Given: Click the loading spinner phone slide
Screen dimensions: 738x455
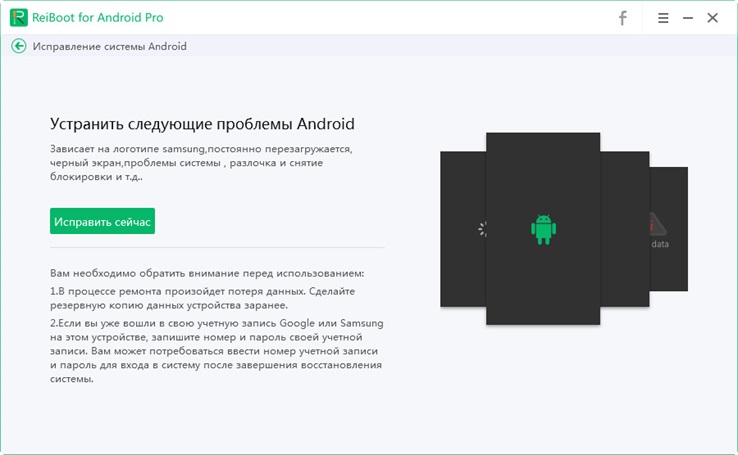Looking at the screenshot, I should tap(463, 229).
